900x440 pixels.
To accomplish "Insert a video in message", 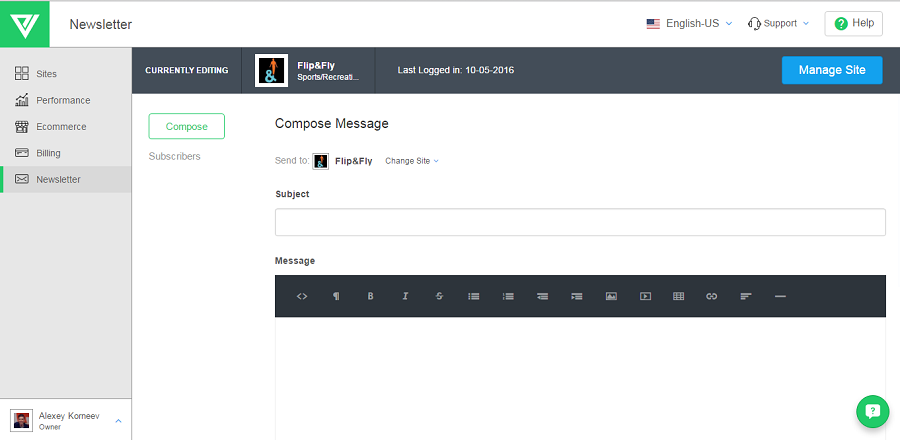I will click(x=645, y=296).
